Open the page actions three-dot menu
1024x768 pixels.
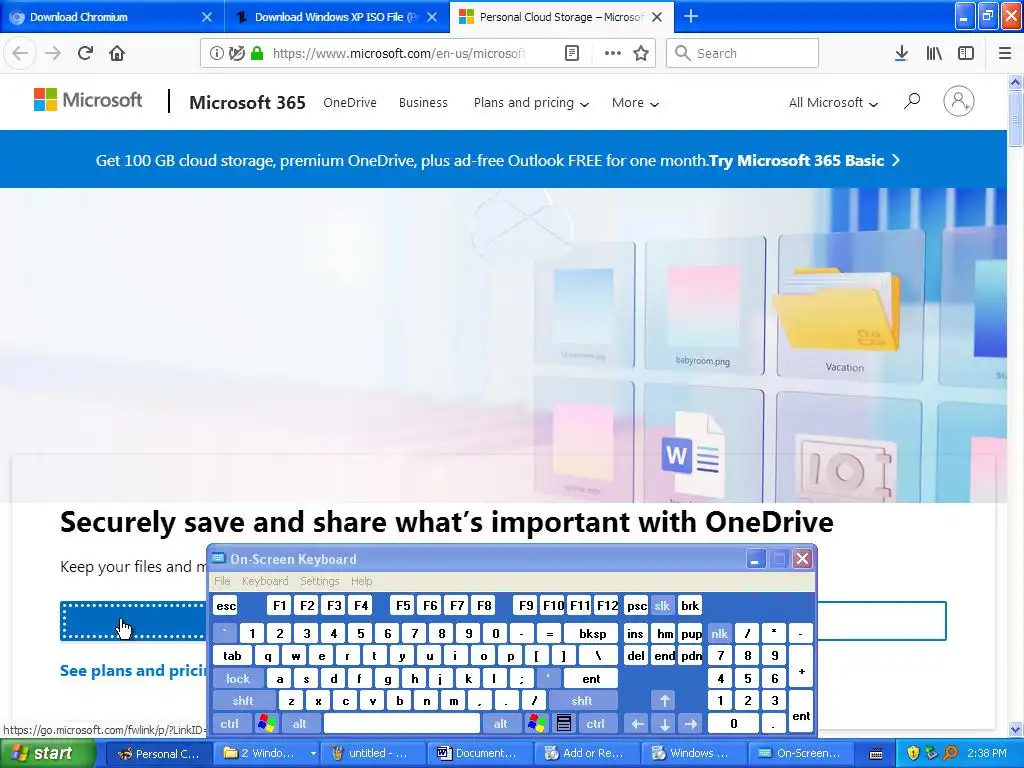(613, 53)
